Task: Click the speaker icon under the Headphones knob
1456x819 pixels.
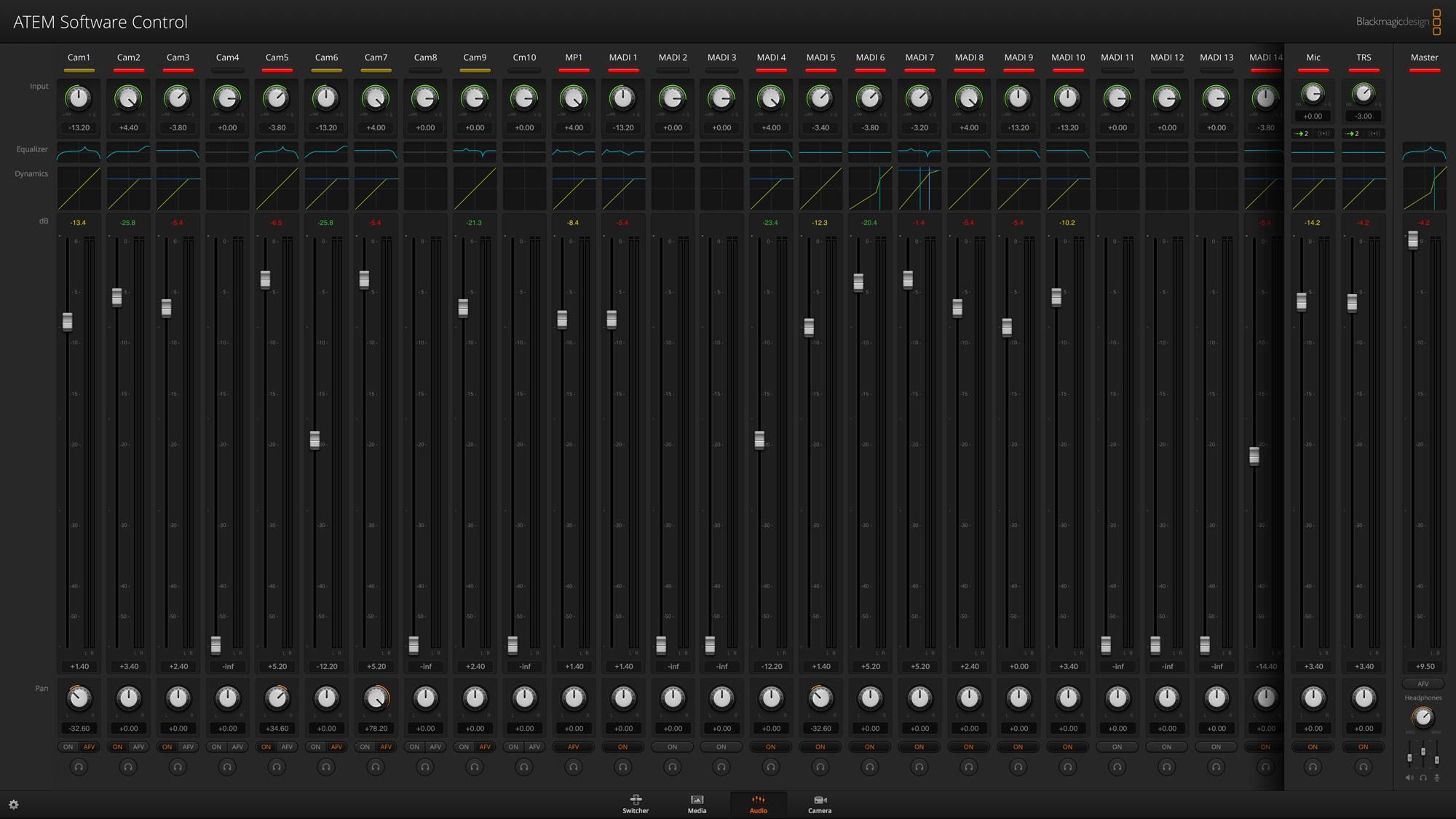Action: 1409,778
